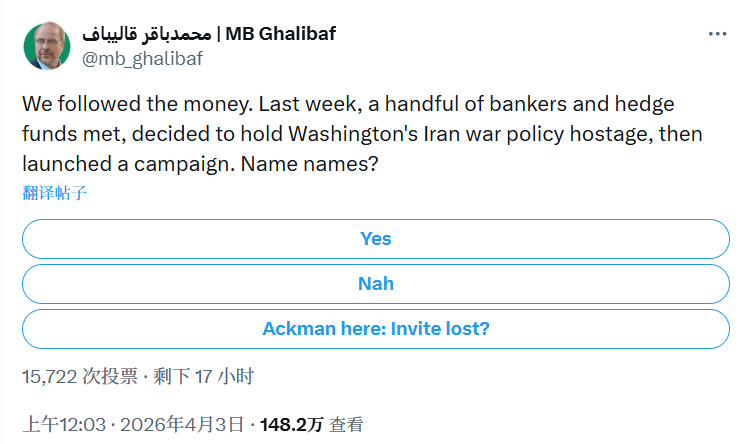This screenshot has height=444, width=745.
Task: Open the three-dot more options menu
Action: pyautogui.click(x=717, y=34)
